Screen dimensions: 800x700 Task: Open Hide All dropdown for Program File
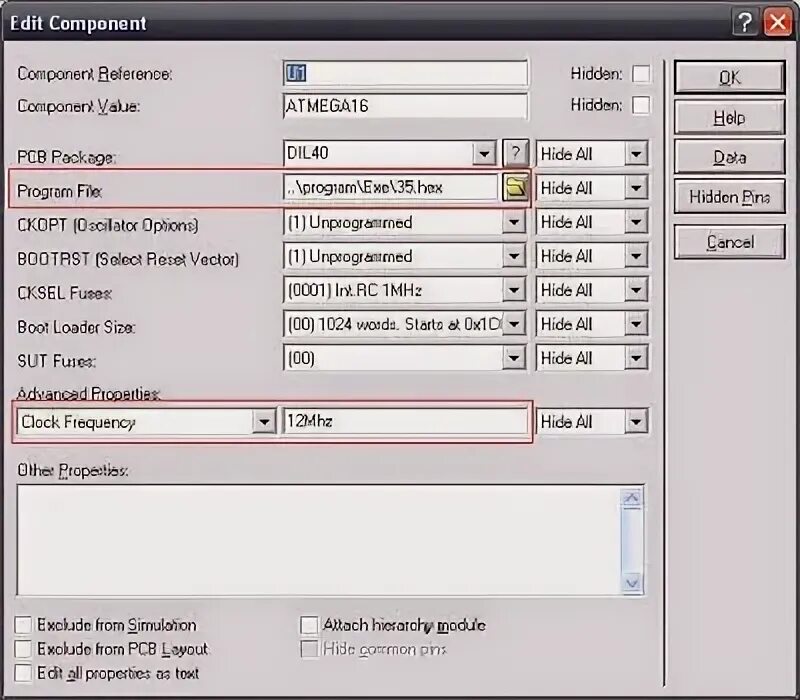636,188
